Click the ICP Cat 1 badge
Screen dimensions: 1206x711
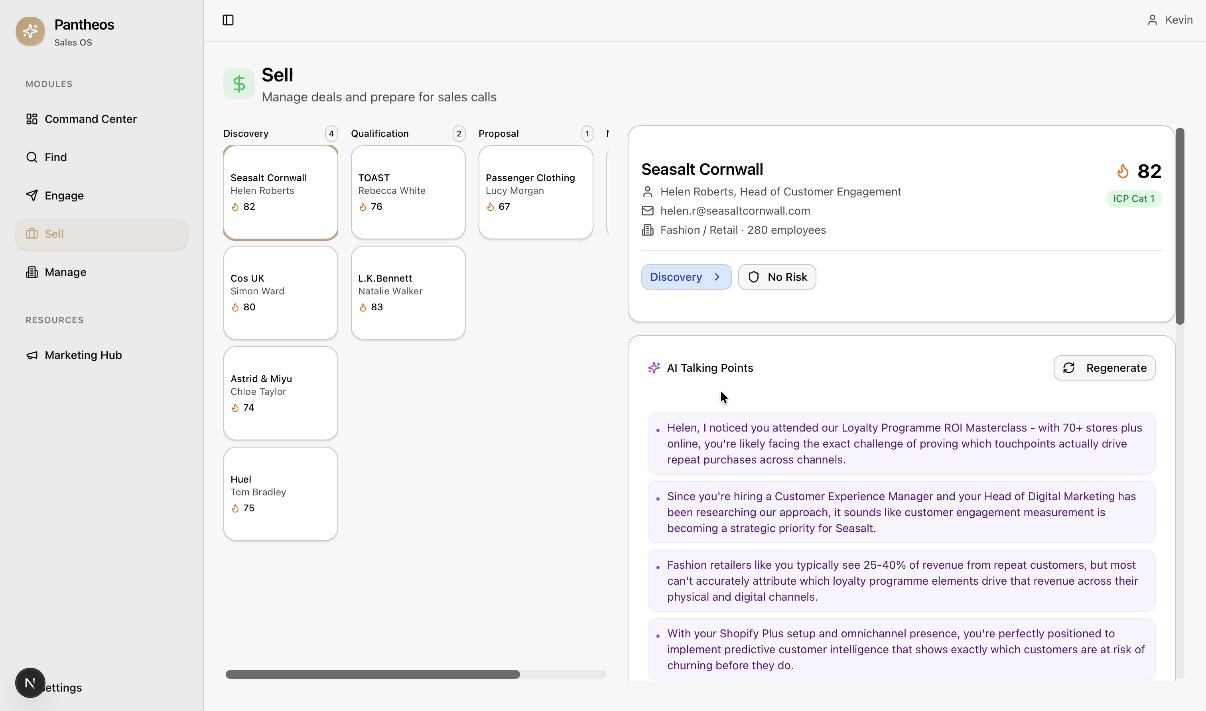click(x=1133, y=199)
